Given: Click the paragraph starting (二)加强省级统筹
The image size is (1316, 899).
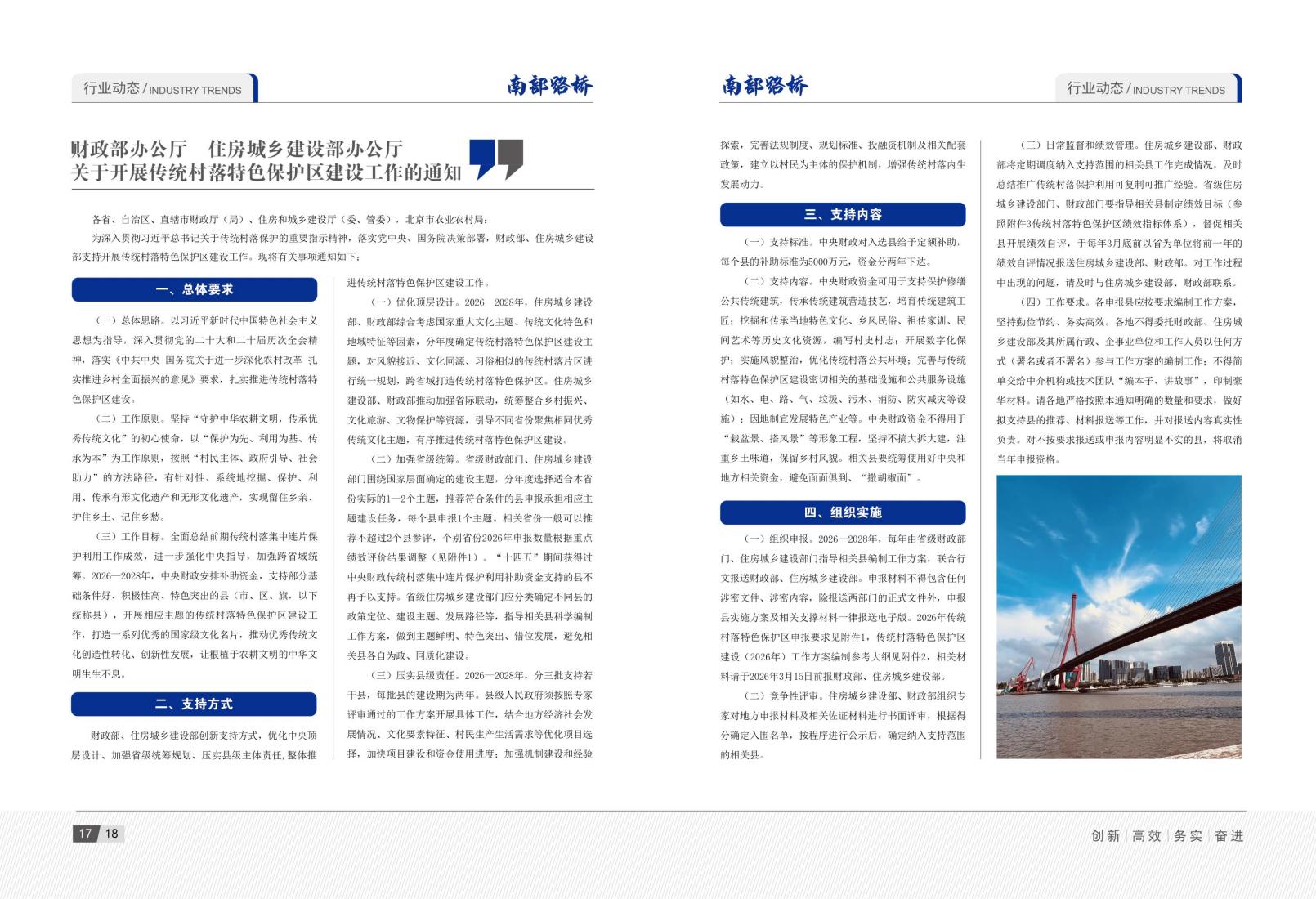Looking at the screenshot, I should [x=470, y=557].
